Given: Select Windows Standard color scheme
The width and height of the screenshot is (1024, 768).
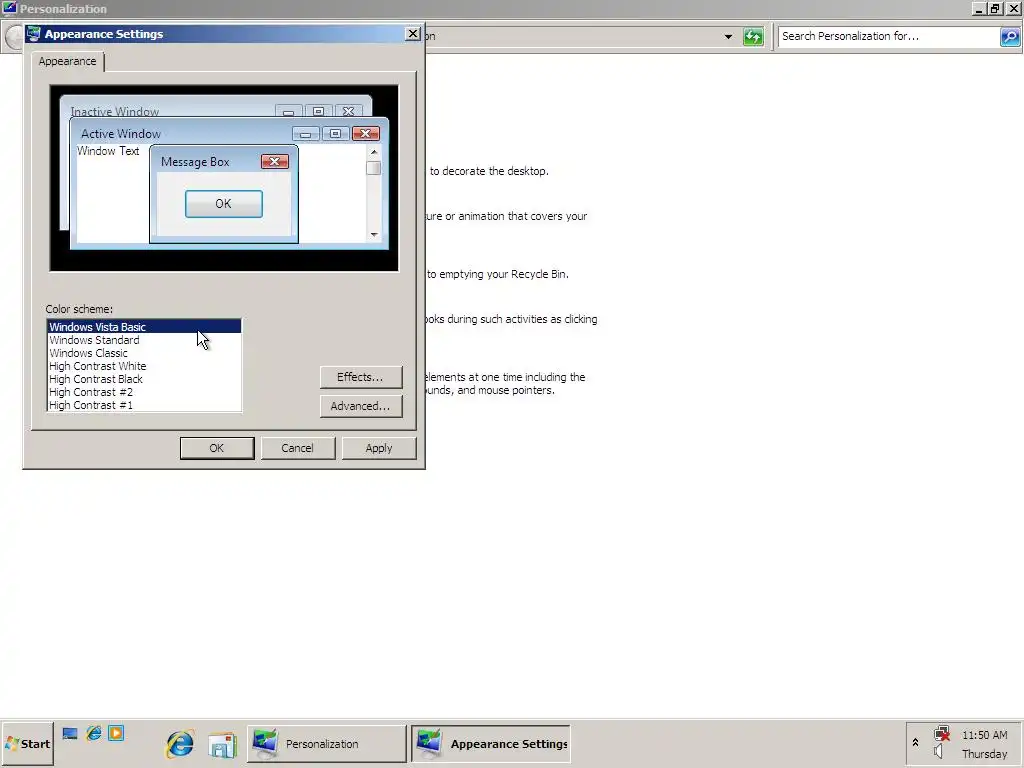Looking at the screenshot, I should (144, 340).
